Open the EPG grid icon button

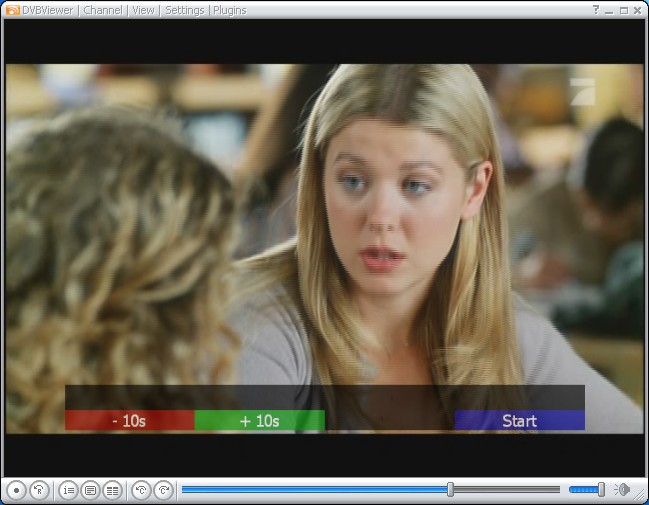(x=112, y=491)
